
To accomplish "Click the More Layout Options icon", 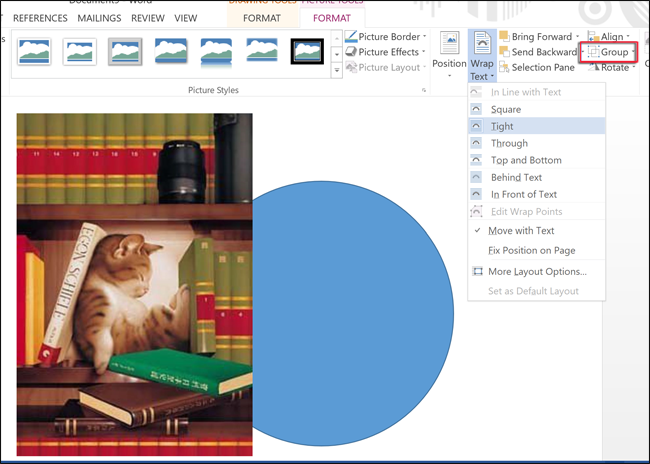I will 478,271.
